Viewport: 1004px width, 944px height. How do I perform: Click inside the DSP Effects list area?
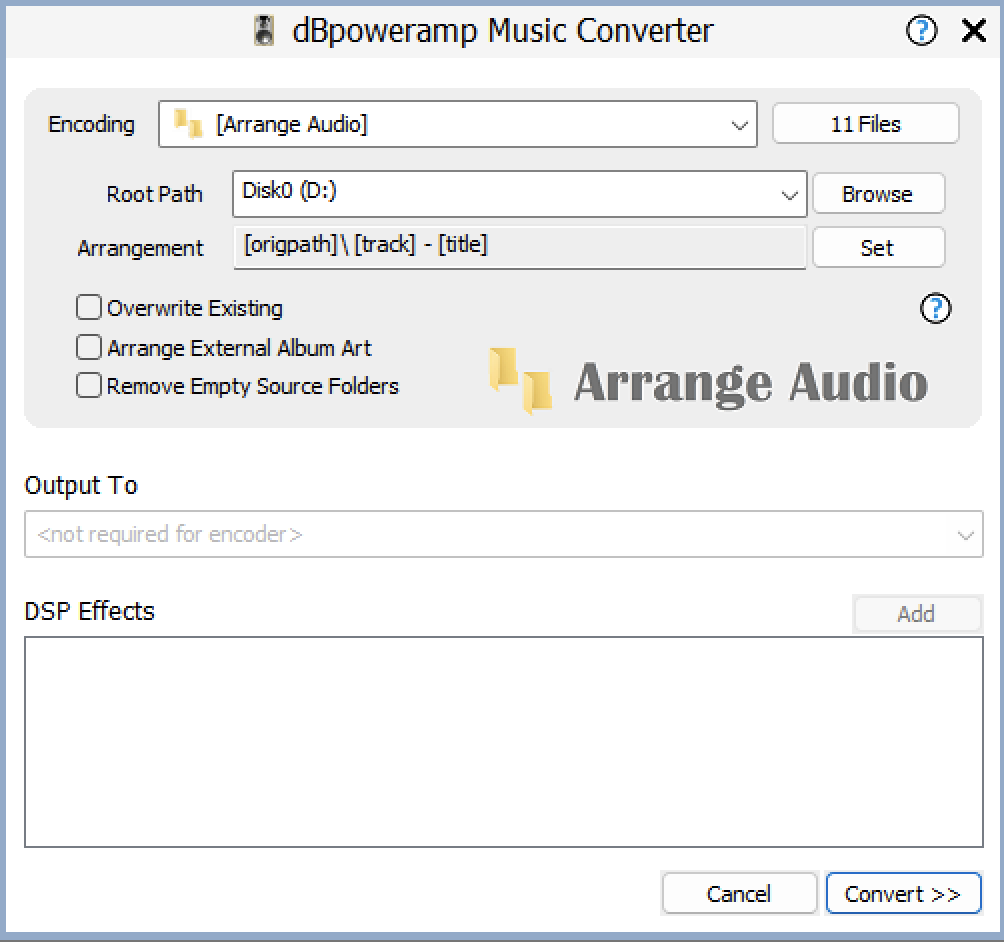(503, 742)
